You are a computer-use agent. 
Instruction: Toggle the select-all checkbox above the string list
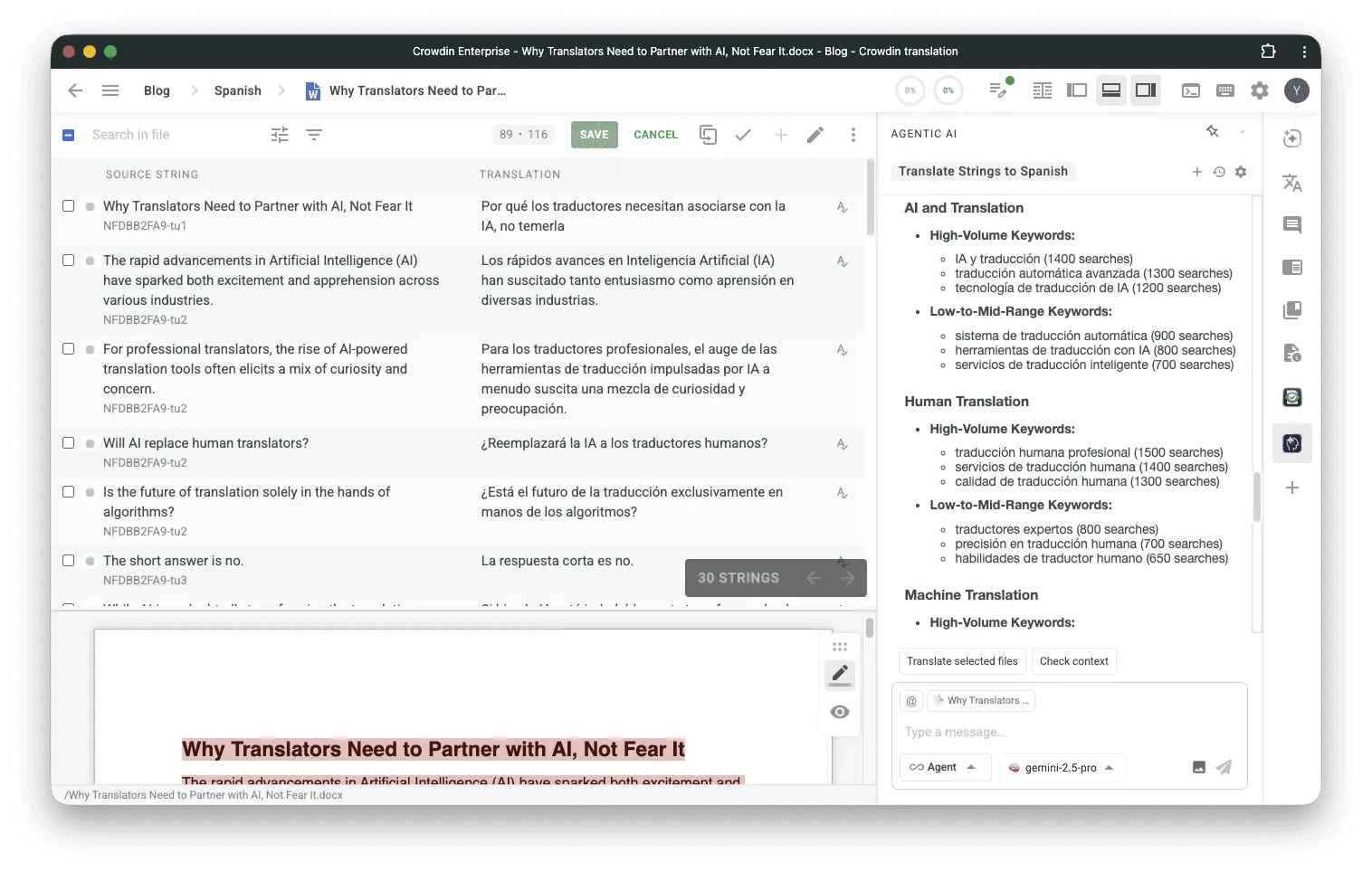68,134
